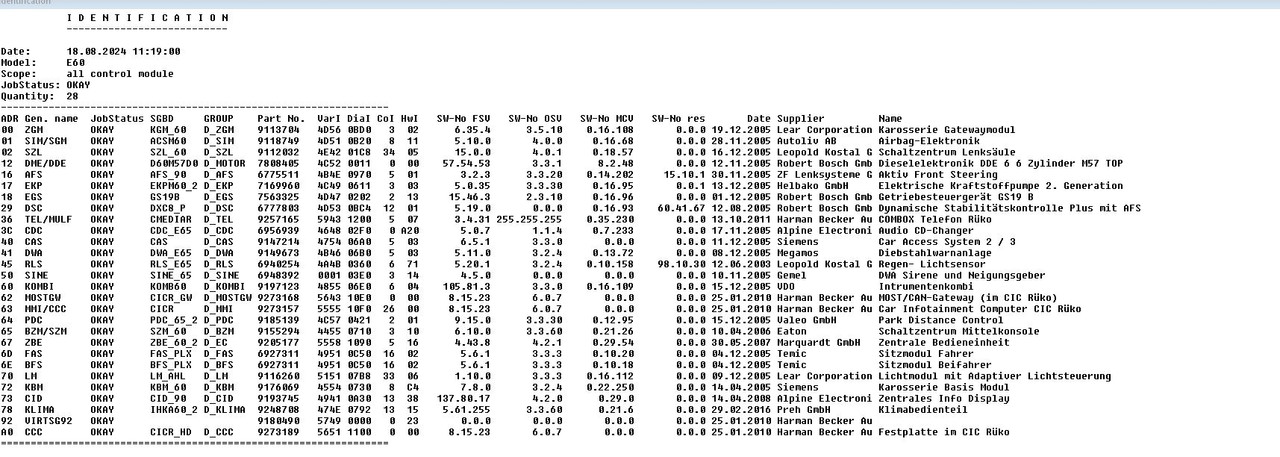Click the 'SGBD' column header
The height and width of the screenshot is (457, 1280).
tap(162, 118)
